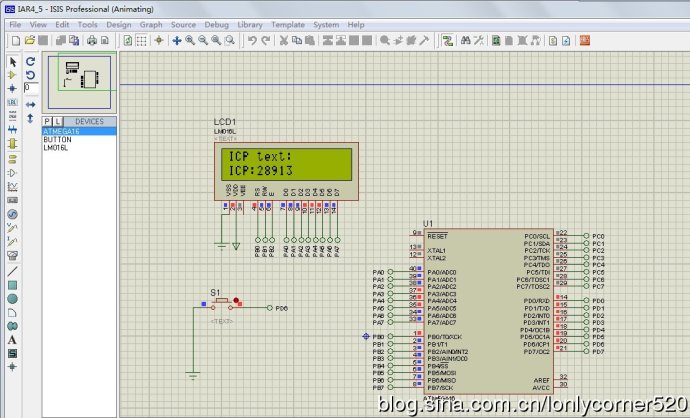690x418 pixels.
Task: Click the orange ARES netlist transfer icon
Action: (584, 41)
